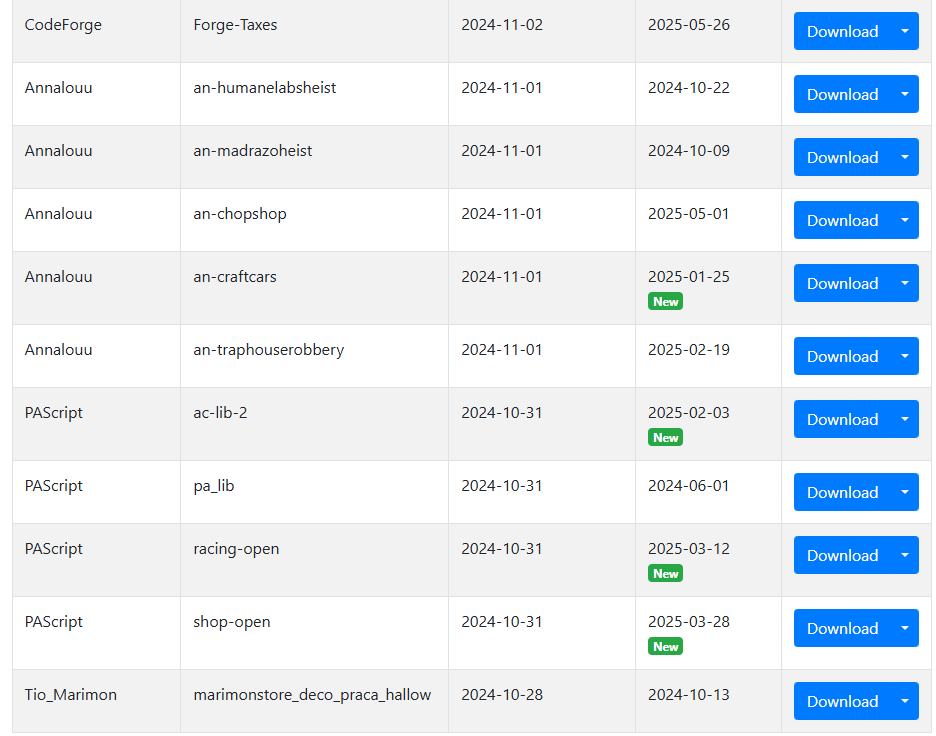The width and height of the screenshot is (936, 736).
Task: Download racing-open resource
Action: click(x=842, y=555)
